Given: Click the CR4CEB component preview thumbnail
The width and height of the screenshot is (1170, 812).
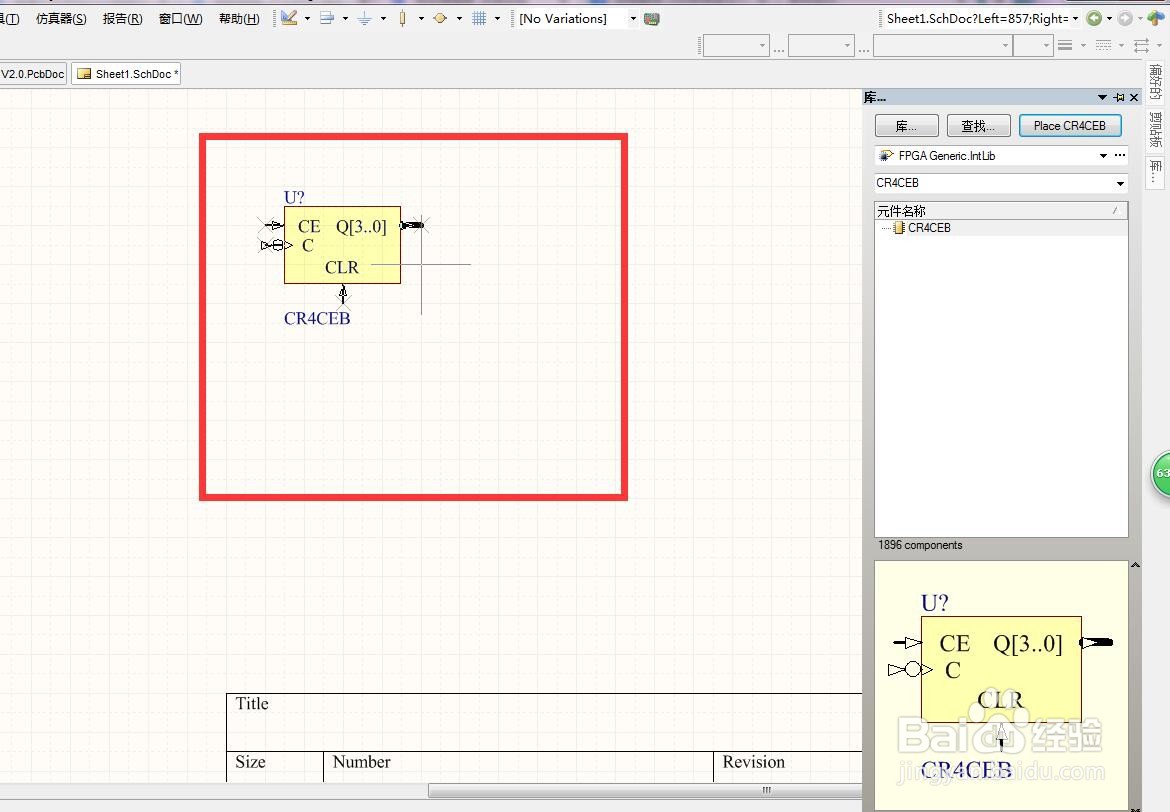Looking at the screenshot, I should (1001, 685).
